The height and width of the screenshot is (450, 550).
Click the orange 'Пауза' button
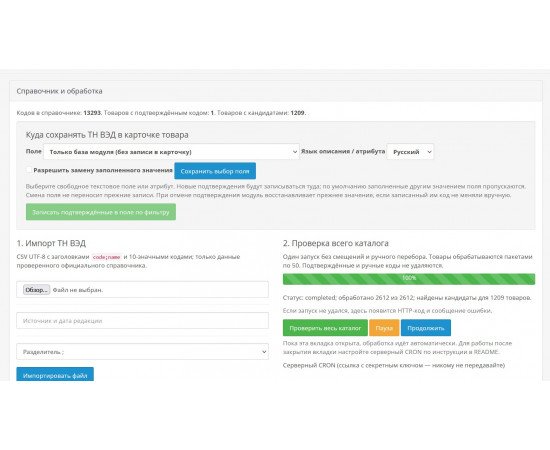384,328
